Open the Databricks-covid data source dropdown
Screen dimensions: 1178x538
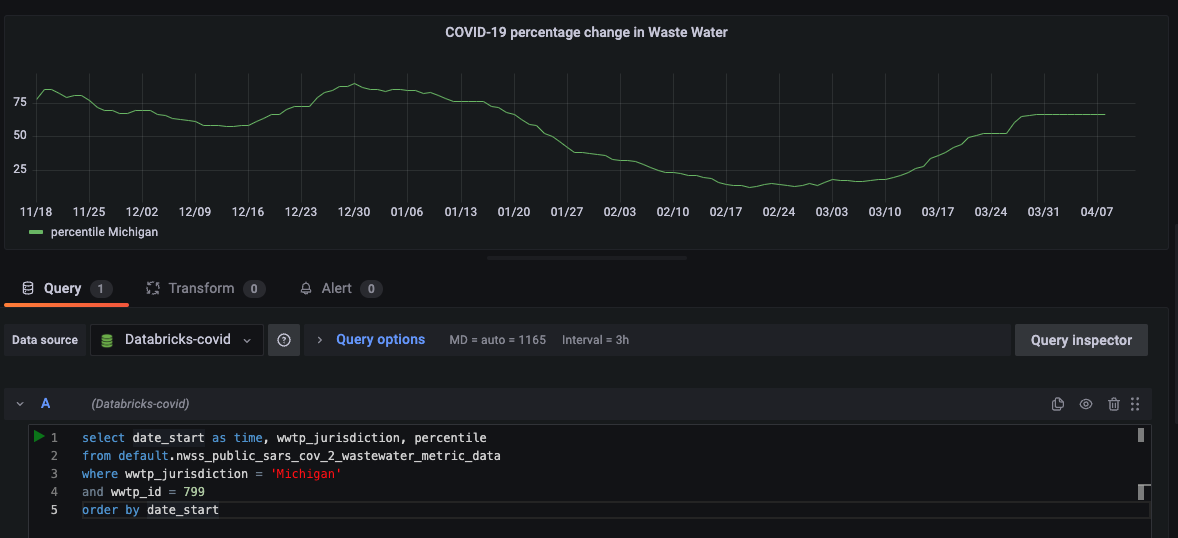tap(177, 340)
